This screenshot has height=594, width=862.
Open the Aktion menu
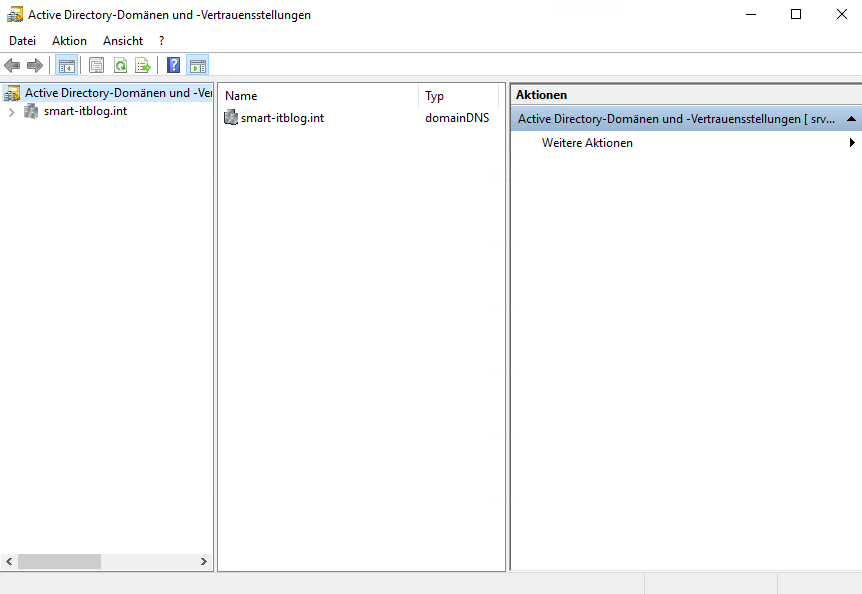coord(69,41)
